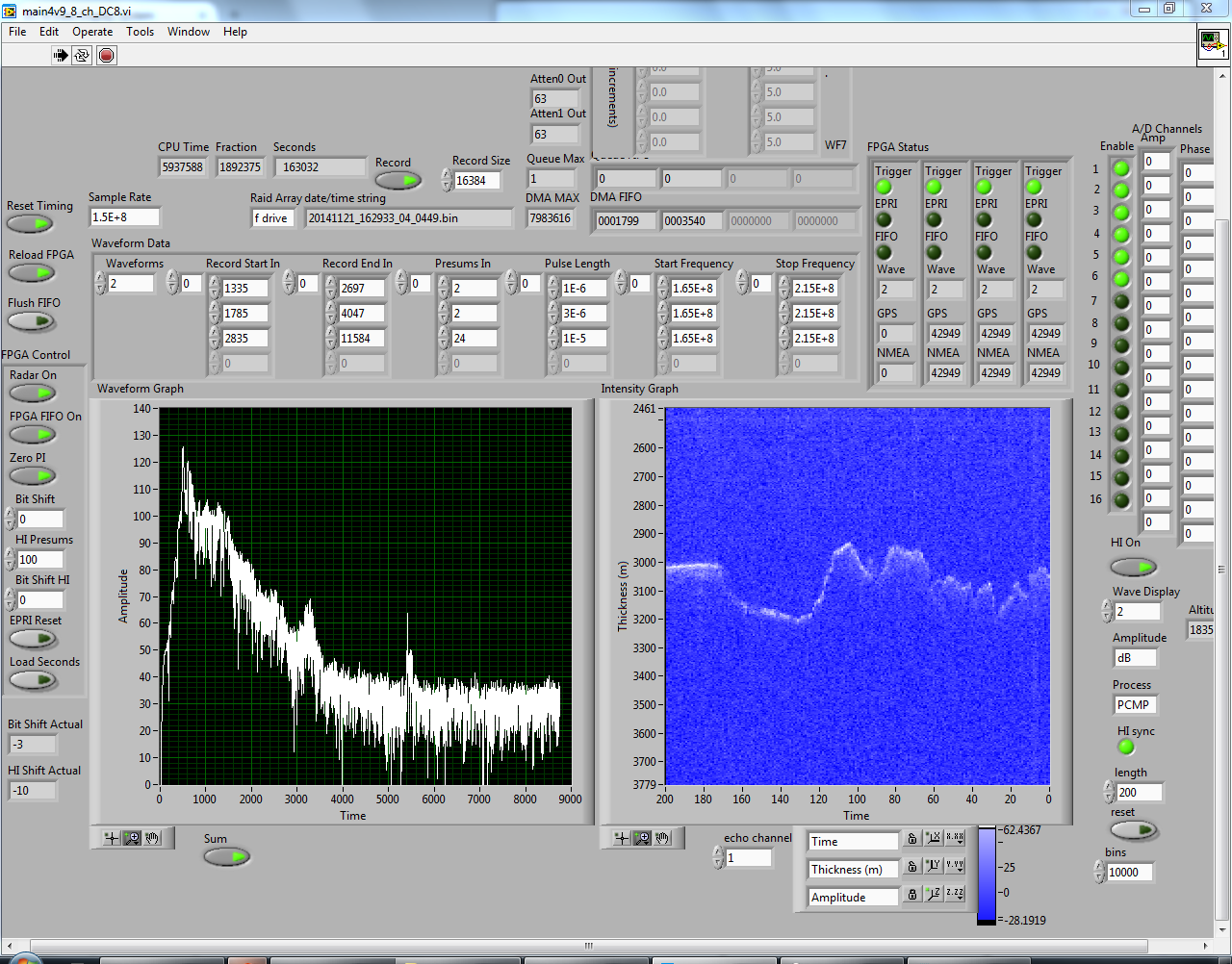Click the Run arrow in the toolbar
Screen dimensions: 1232x964
61,56
